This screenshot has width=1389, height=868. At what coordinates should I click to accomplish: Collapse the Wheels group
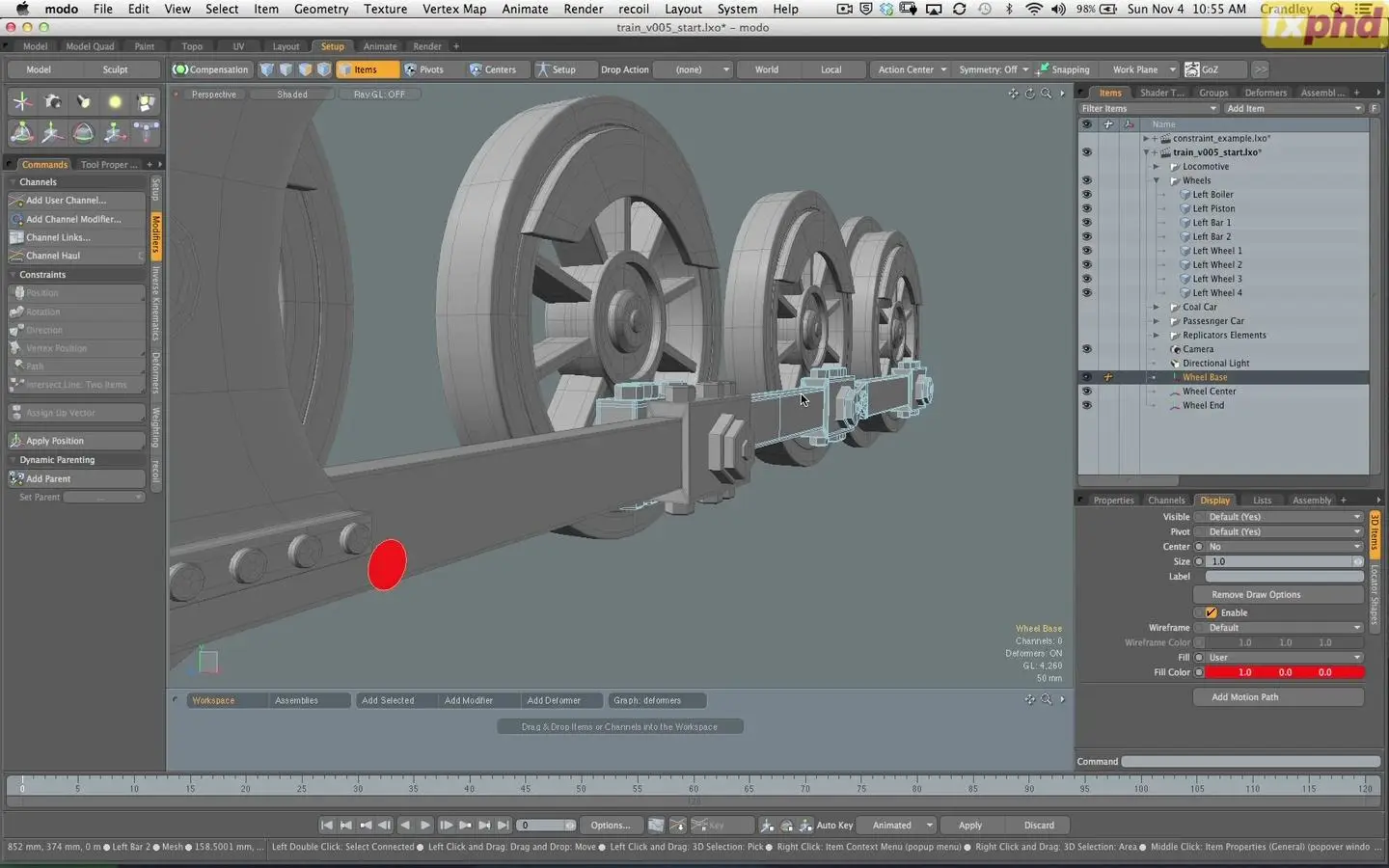[x=1157, y=180]
